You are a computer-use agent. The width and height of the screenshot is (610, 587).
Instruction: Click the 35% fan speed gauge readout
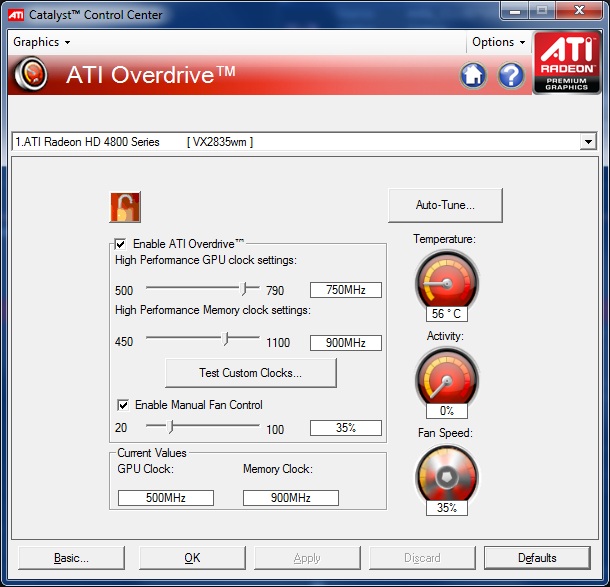[x=447, y=508]
